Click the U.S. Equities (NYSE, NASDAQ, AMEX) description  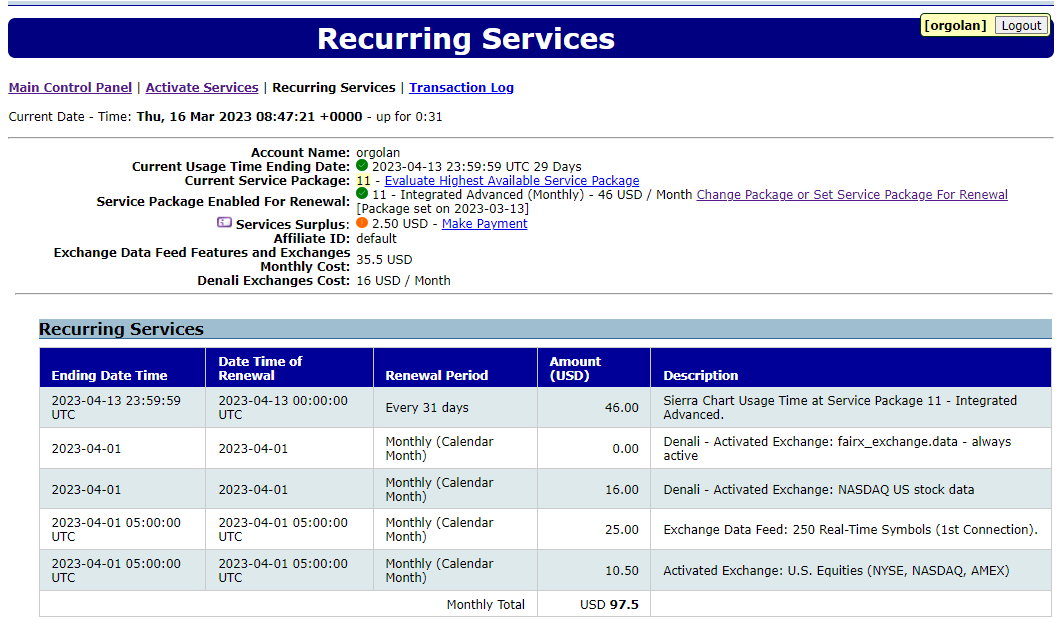(851, 571)
